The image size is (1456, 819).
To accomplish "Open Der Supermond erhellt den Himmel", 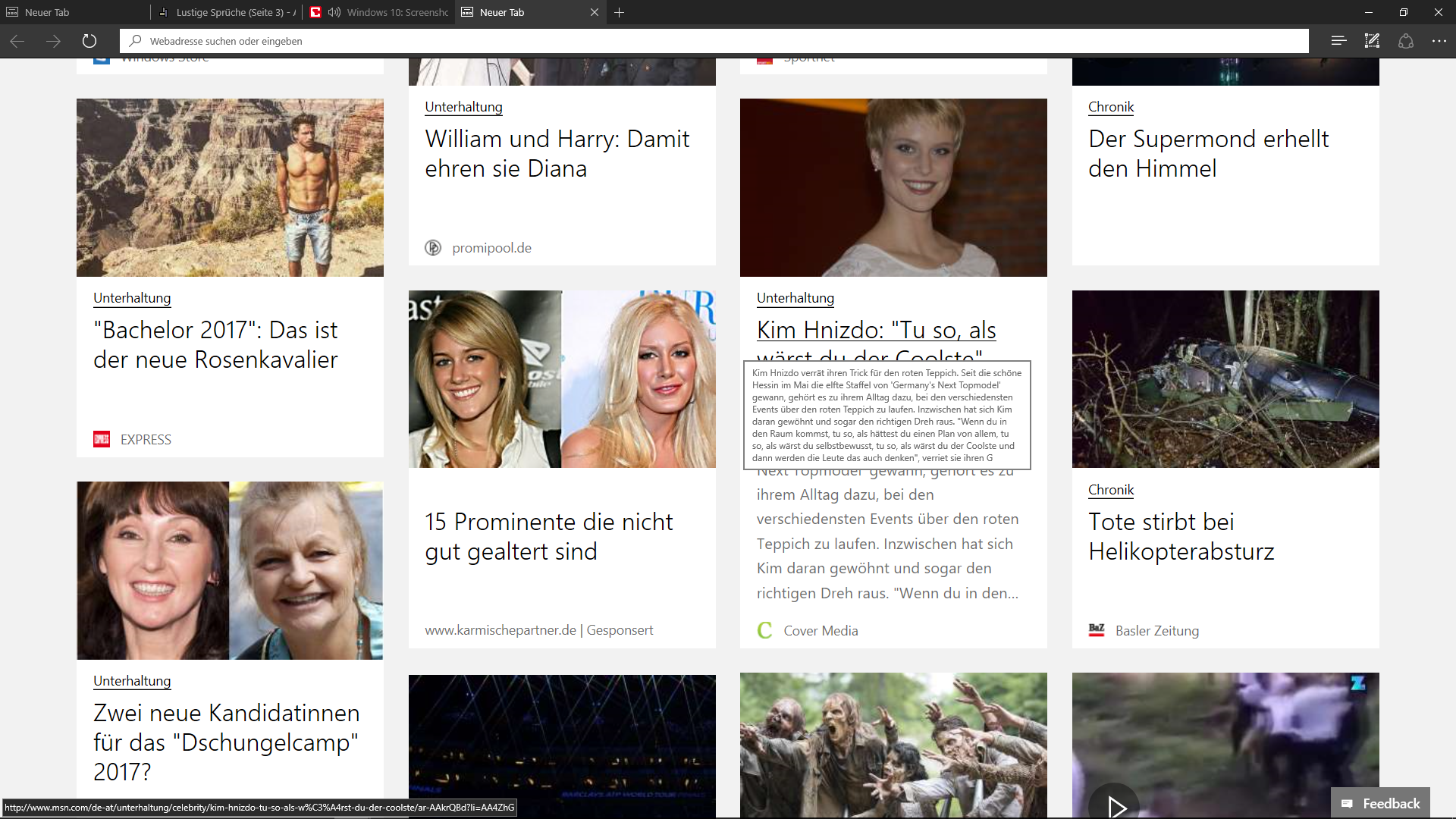I will click(1208, 154).
